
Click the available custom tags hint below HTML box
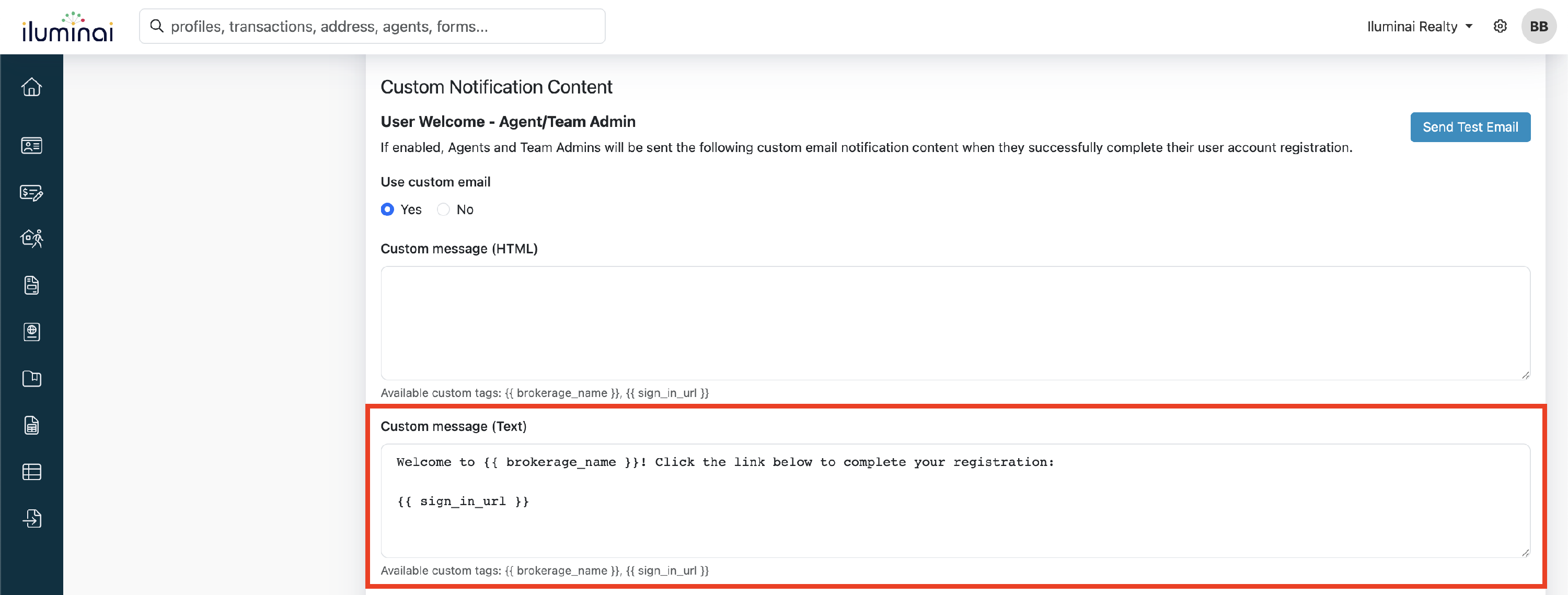click(x=545, y=393)
